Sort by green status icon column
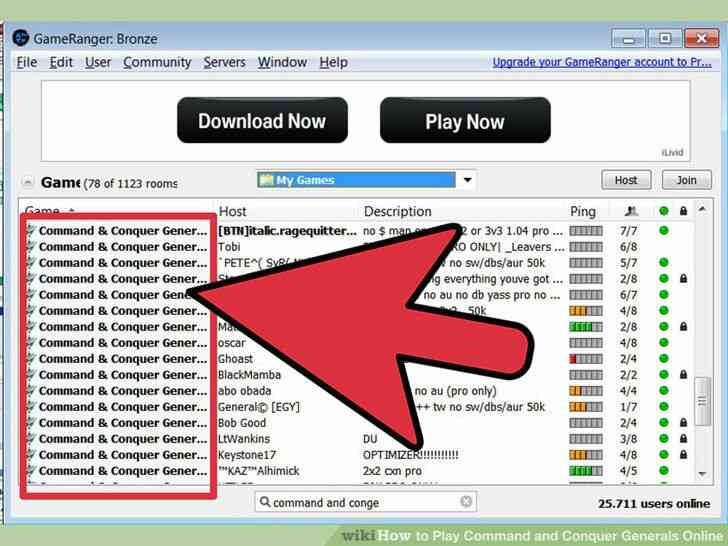Image resolution: width=728 pixels, height=546 pixels. [663, 211]
